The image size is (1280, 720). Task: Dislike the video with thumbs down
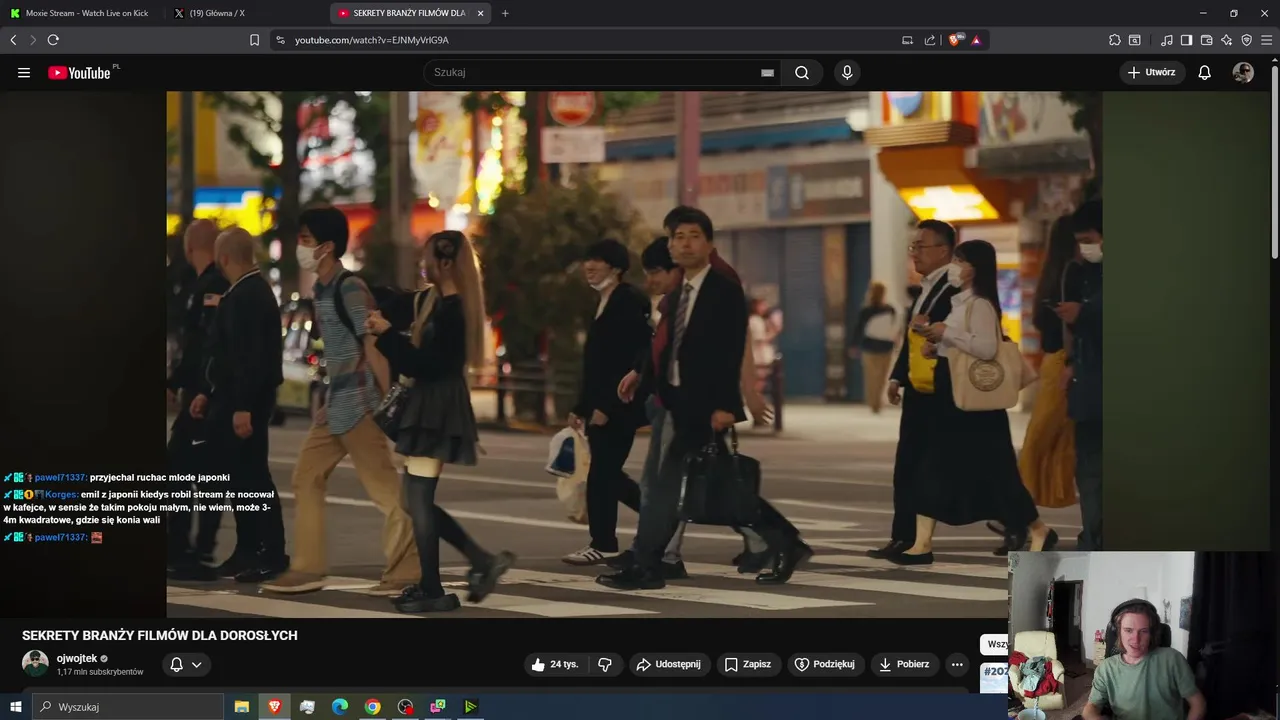tap(605, 664)
